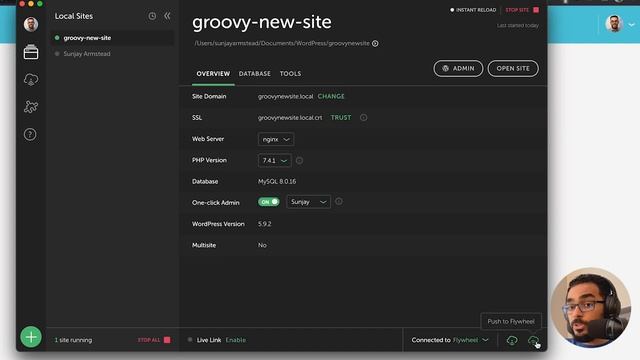Expand the Connected to Flywheel dropdown
The image size is (640, 360).
pos(485,340)
